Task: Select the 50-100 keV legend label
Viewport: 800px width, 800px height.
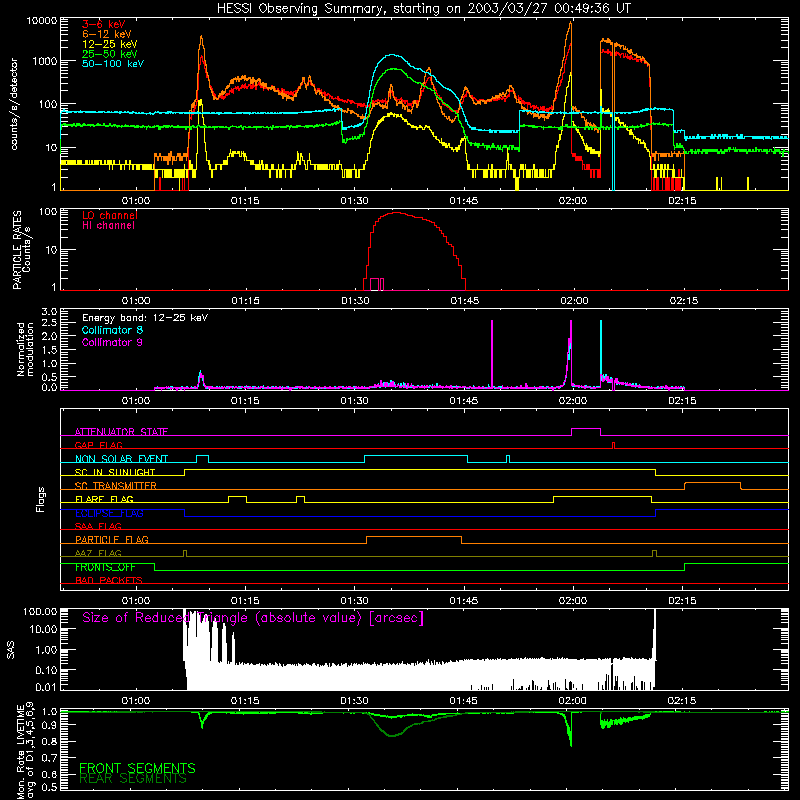Action: pyautogui.click(x=112, y=63)
